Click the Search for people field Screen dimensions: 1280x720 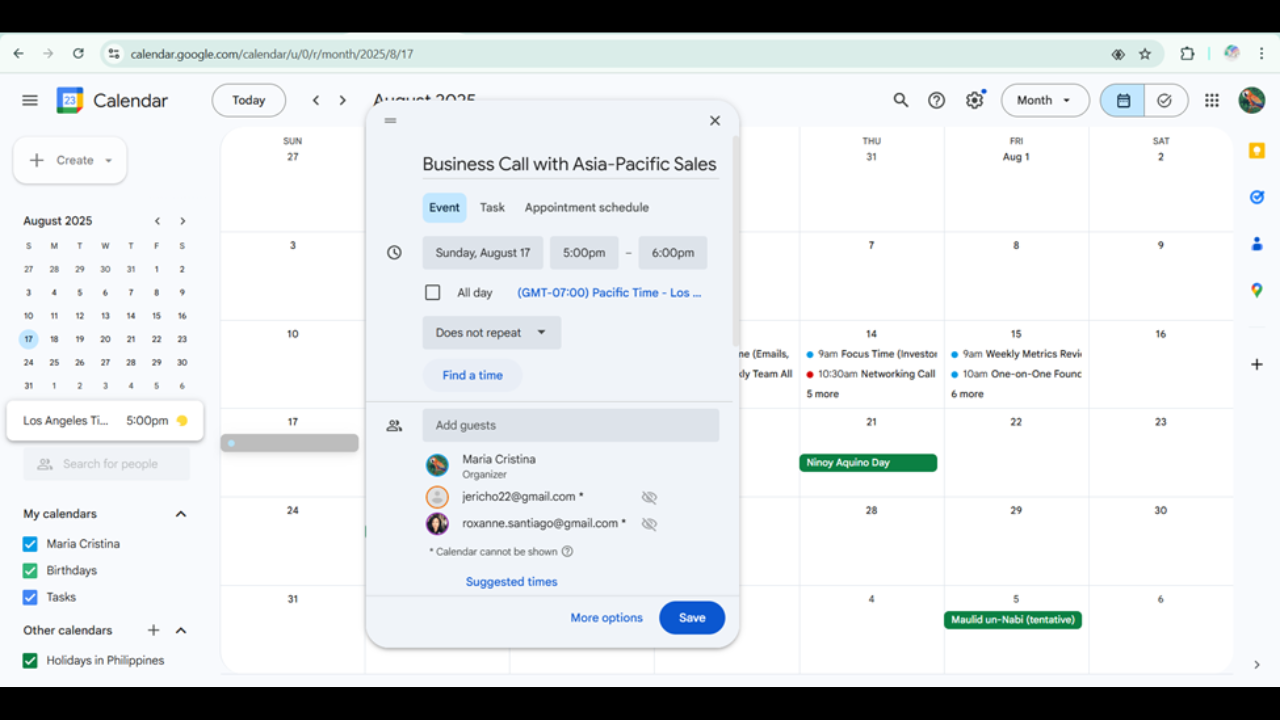pos(106,464)
